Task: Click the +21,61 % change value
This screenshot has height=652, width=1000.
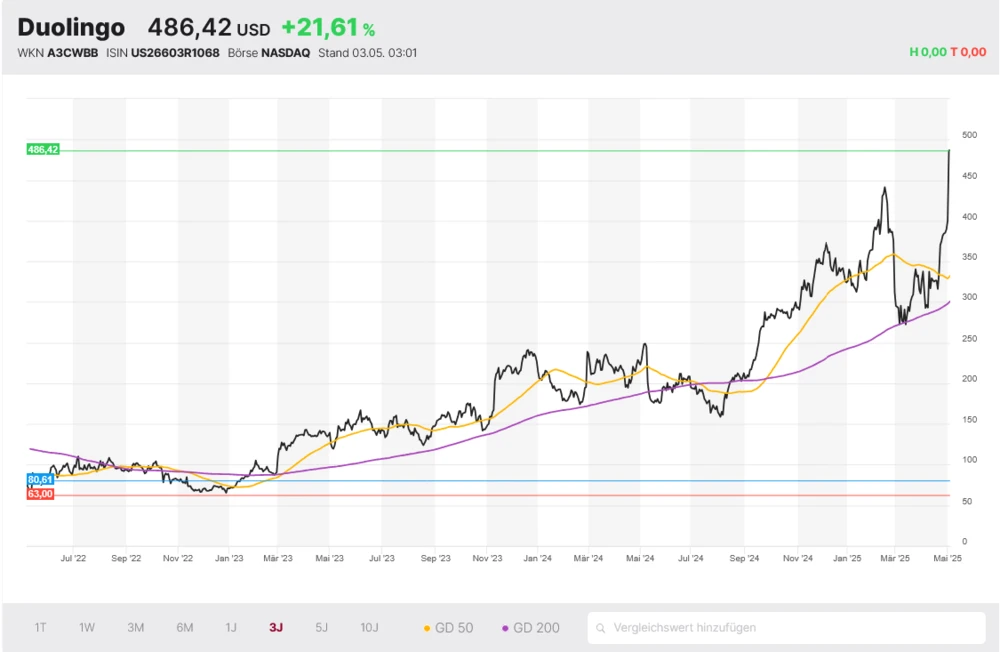Action: coord(328,28)
